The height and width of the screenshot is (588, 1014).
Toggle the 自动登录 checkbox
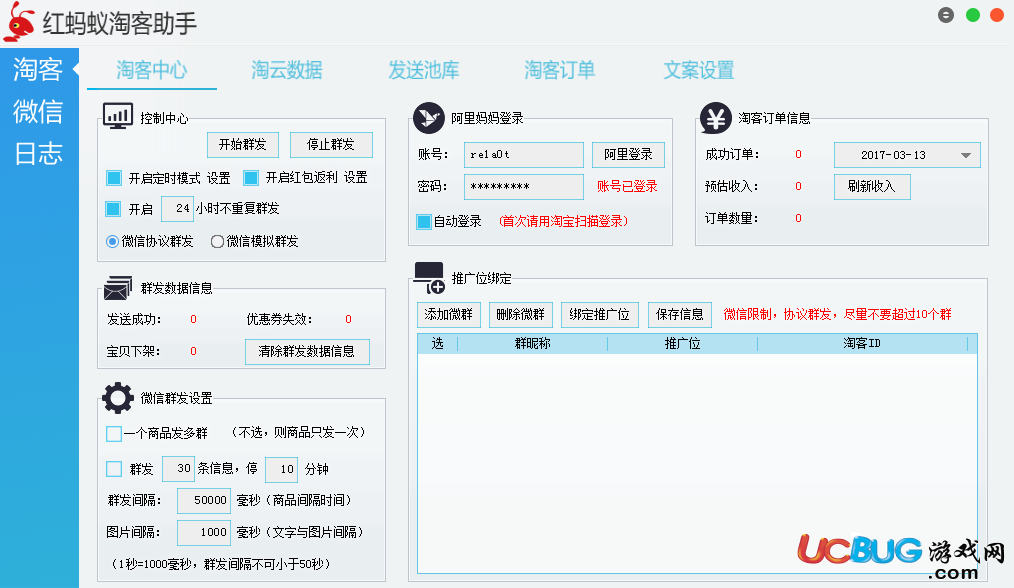tap(424, 222)
